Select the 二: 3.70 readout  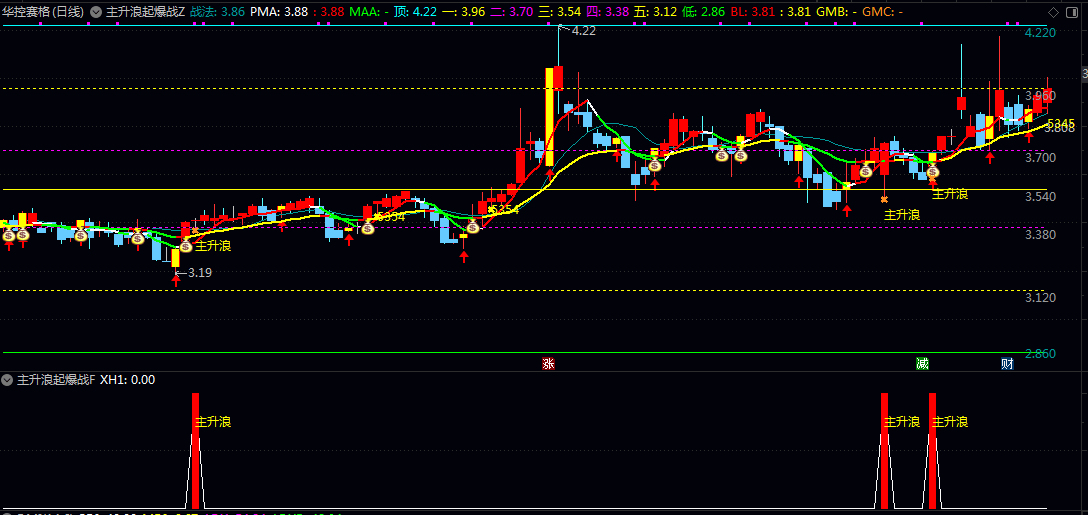511,12
